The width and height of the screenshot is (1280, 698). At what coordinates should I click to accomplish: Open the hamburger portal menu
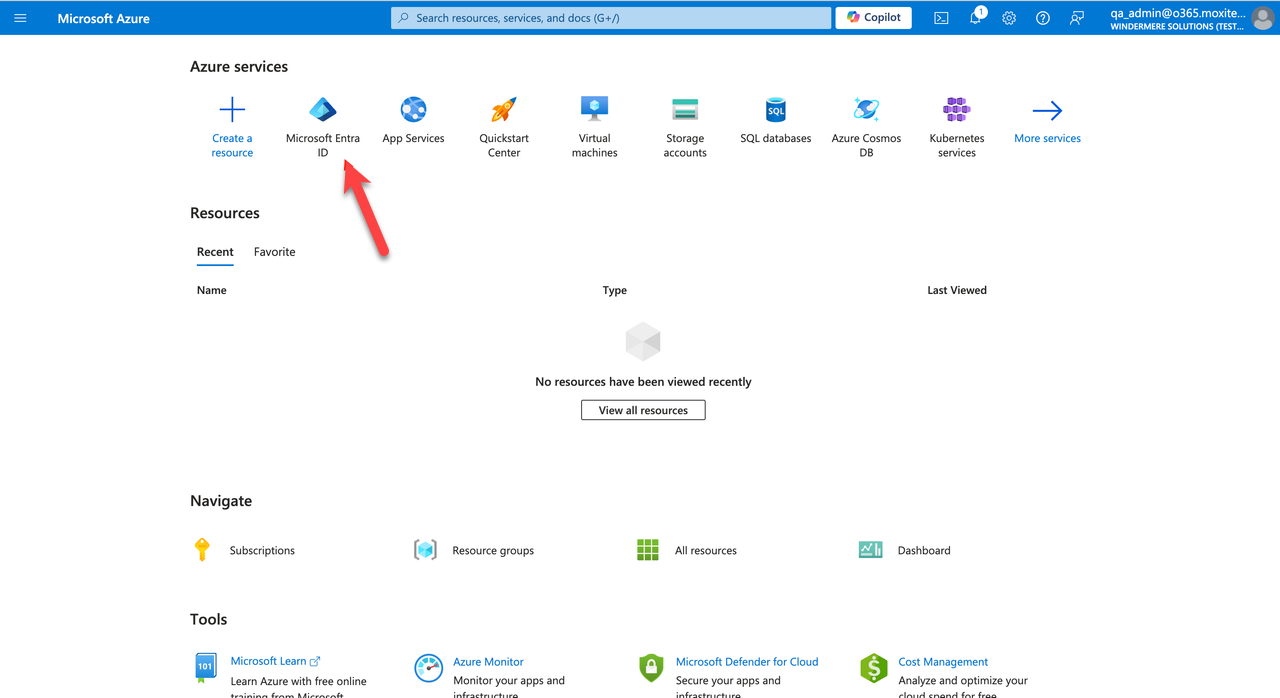pyautogui.click(x=20, y=18)
